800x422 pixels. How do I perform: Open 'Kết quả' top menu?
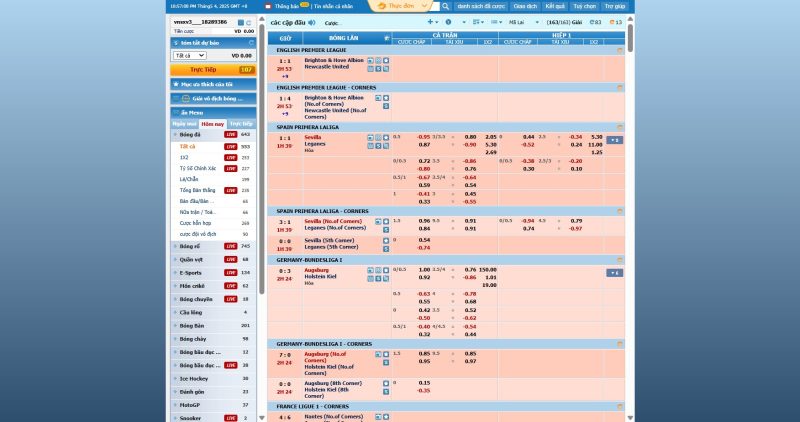(555, 6)
